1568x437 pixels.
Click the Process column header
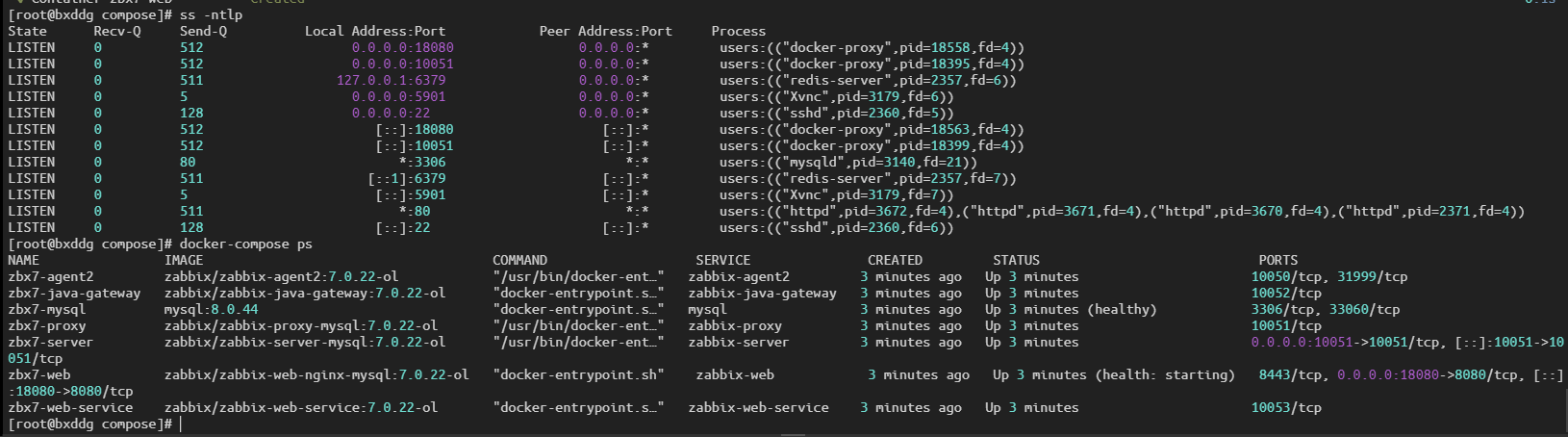click(738, 31)
